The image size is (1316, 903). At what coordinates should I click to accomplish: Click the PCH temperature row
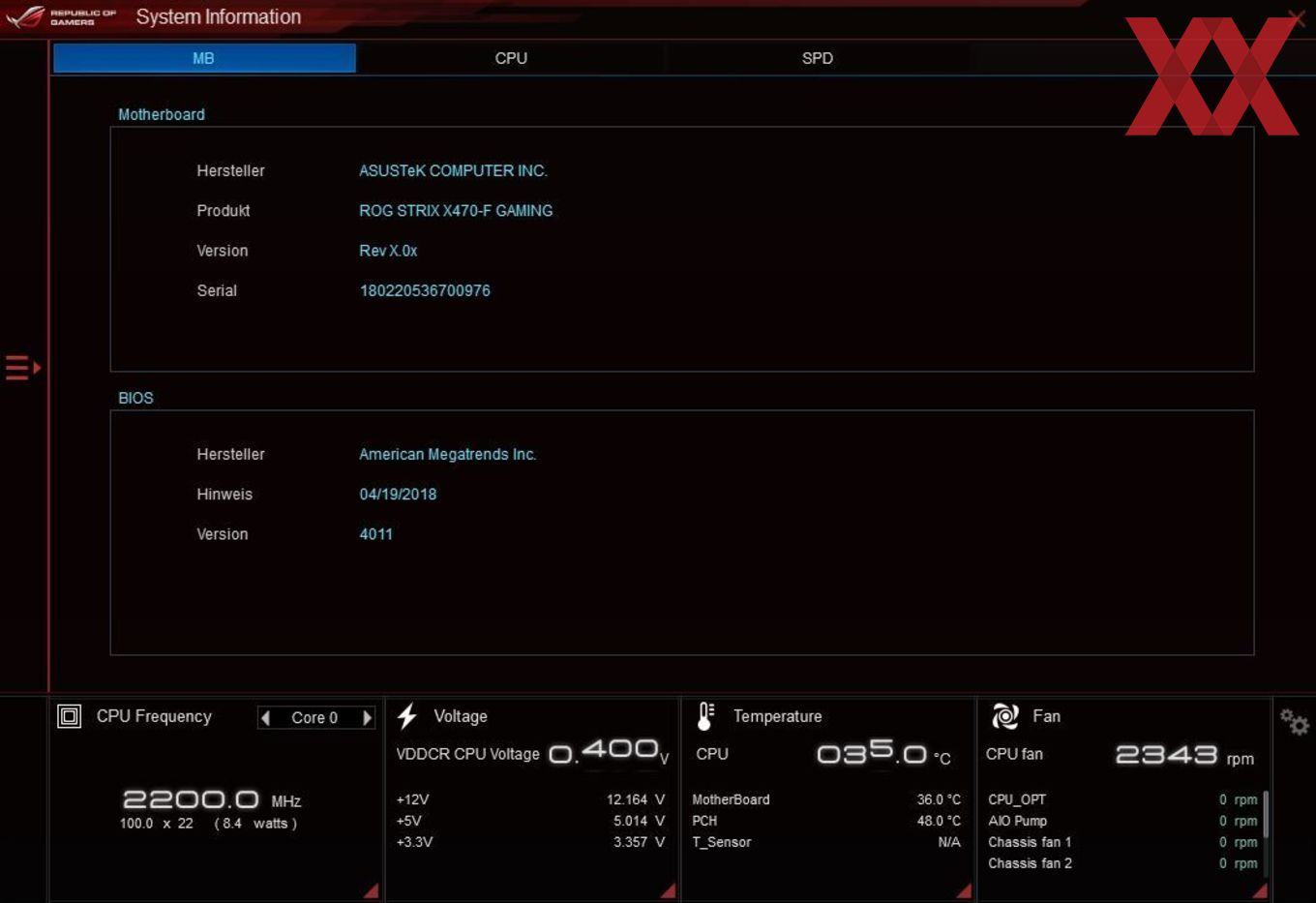click(826, 821)
